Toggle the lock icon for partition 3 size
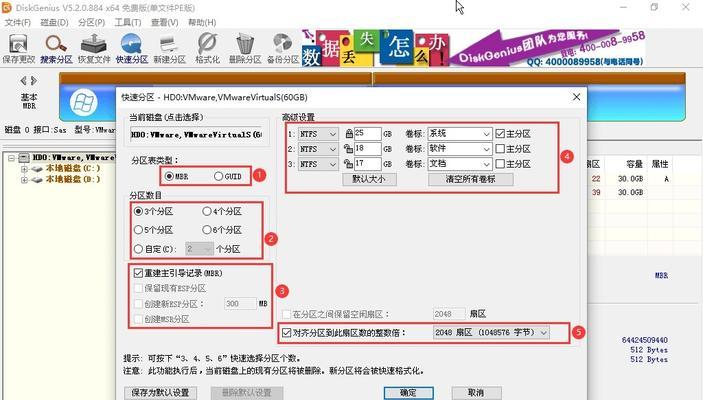 pos(348,164)
